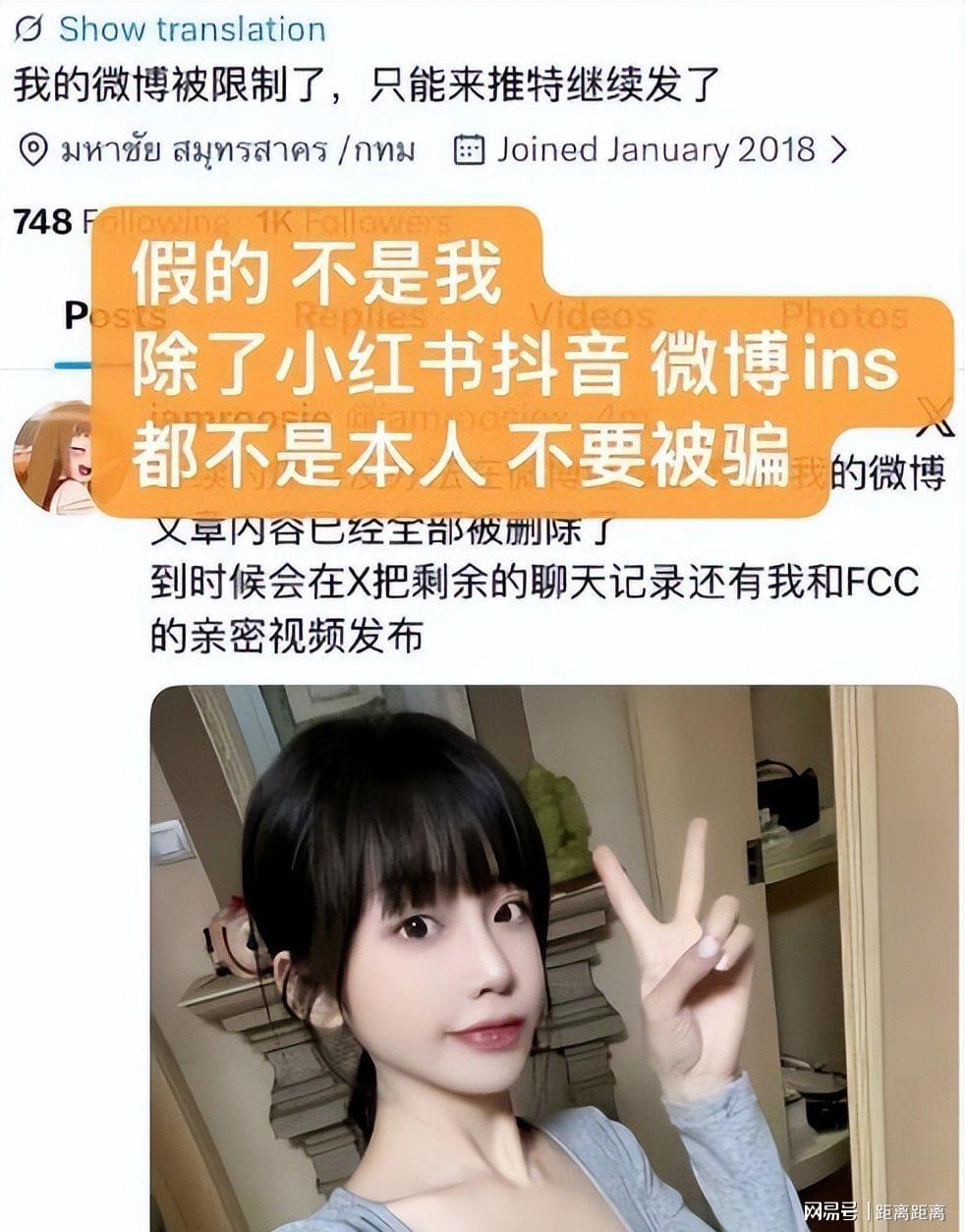Viewport: 965px width, 1232px height.
Task: Open the Photos tab
Action: [x=843, y=315]
